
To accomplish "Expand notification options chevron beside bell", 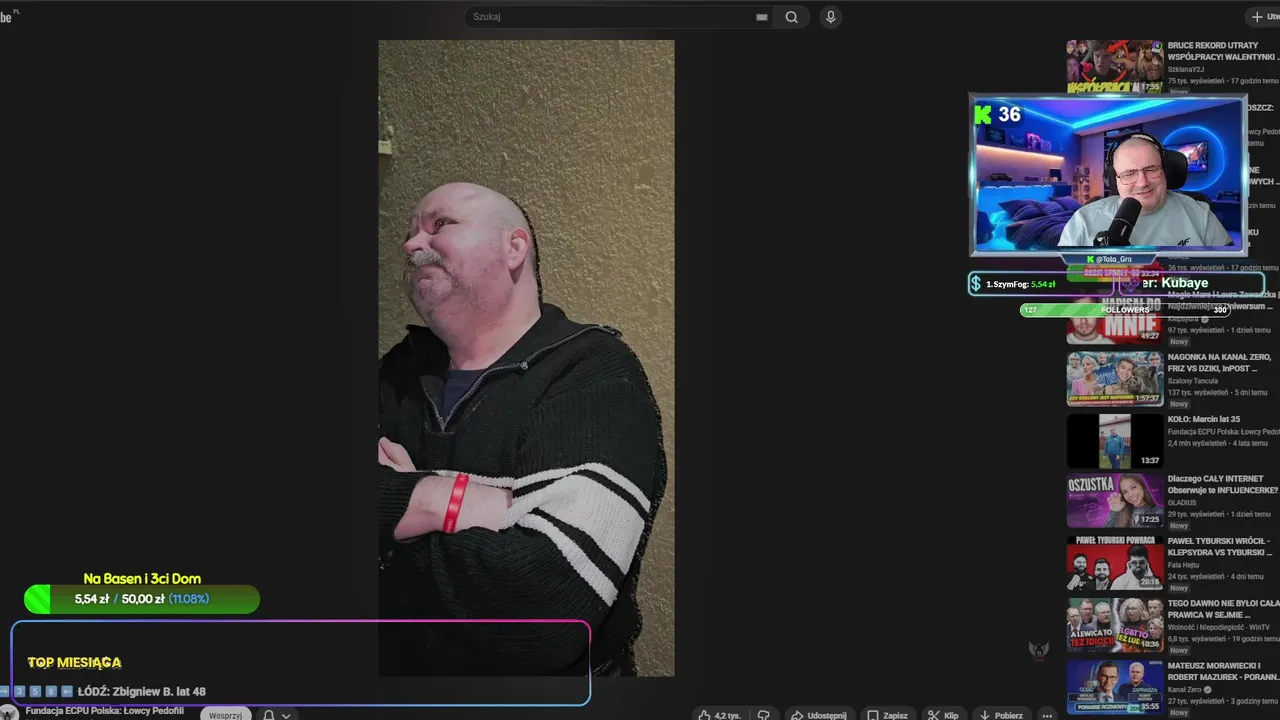I will coord(286,715).
